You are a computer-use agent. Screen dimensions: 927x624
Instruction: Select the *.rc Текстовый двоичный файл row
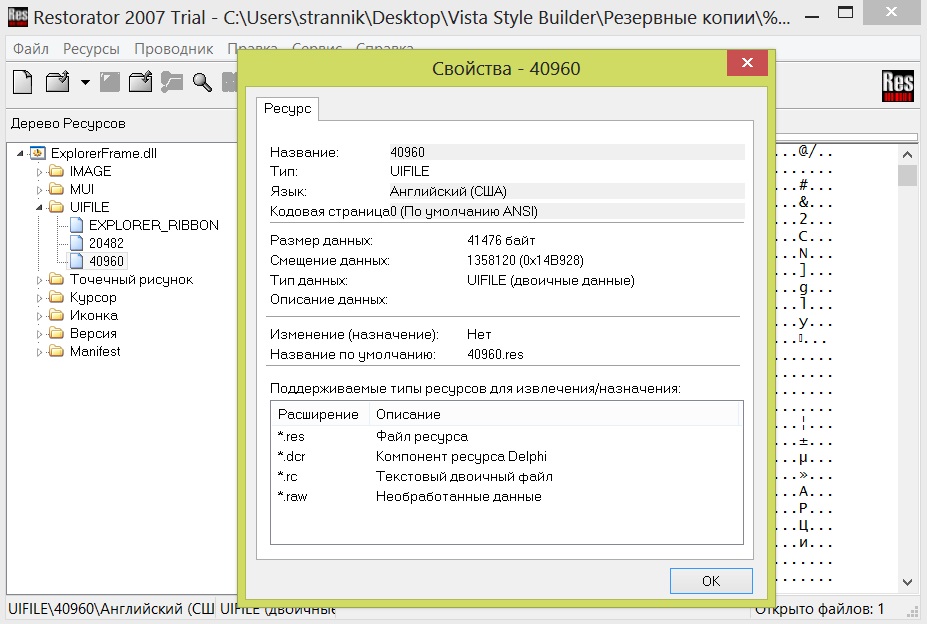point(507,477)
